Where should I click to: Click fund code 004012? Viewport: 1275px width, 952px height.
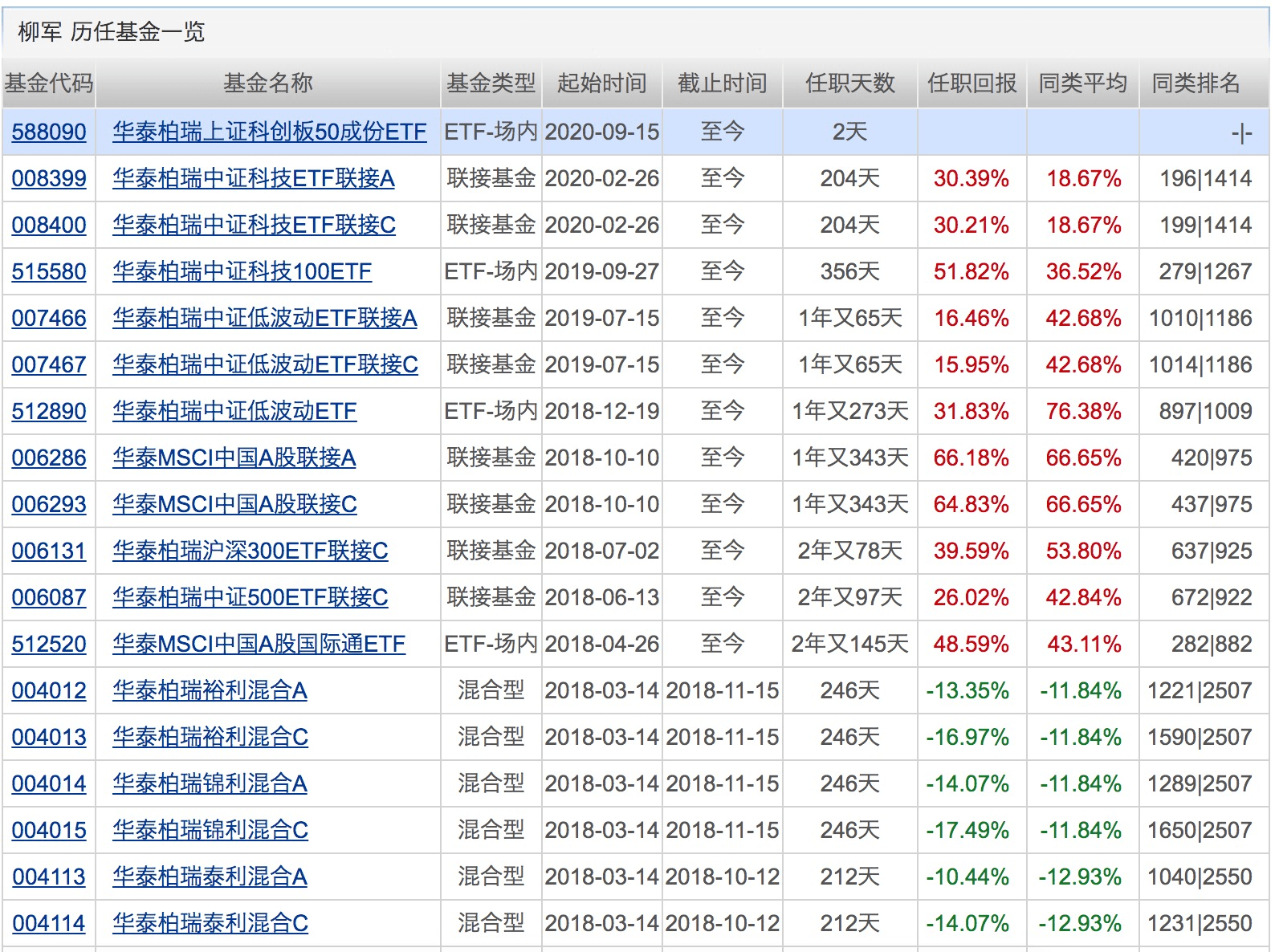point(49,690)
